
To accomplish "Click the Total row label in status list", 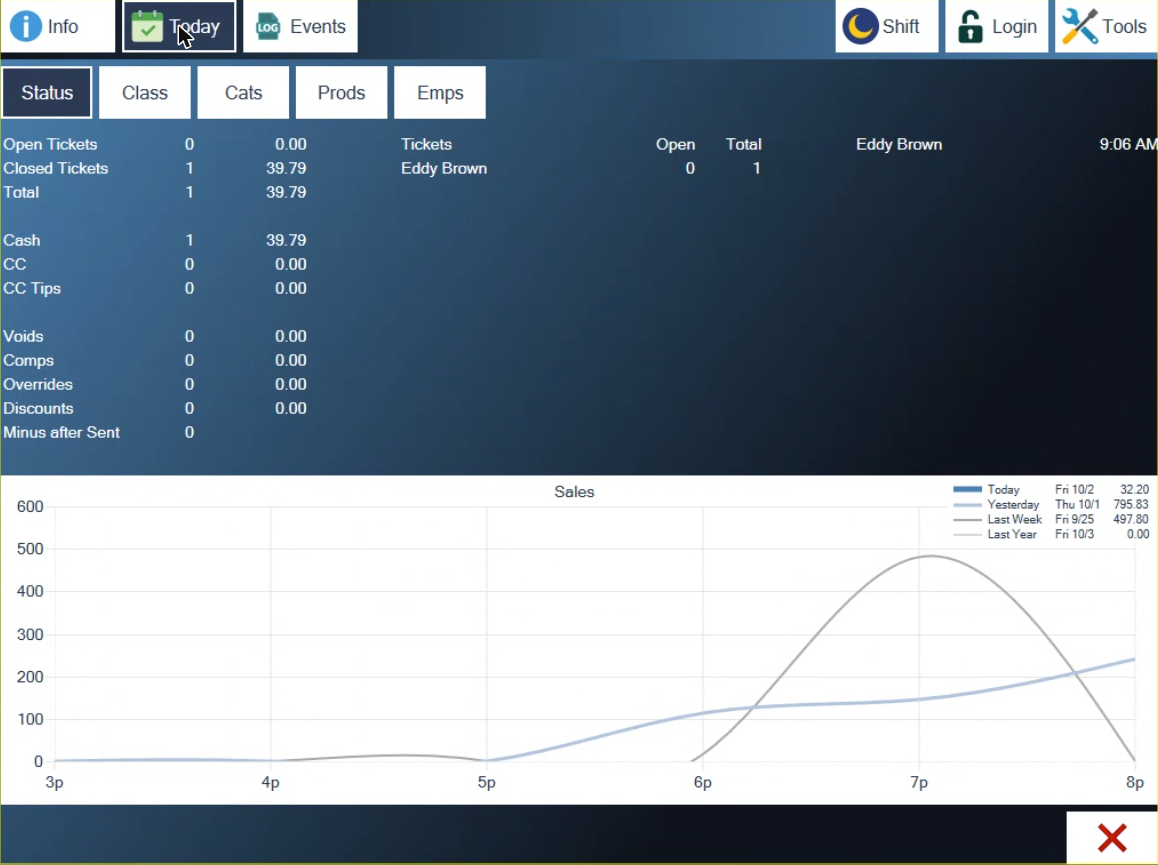I will point(21,192).
